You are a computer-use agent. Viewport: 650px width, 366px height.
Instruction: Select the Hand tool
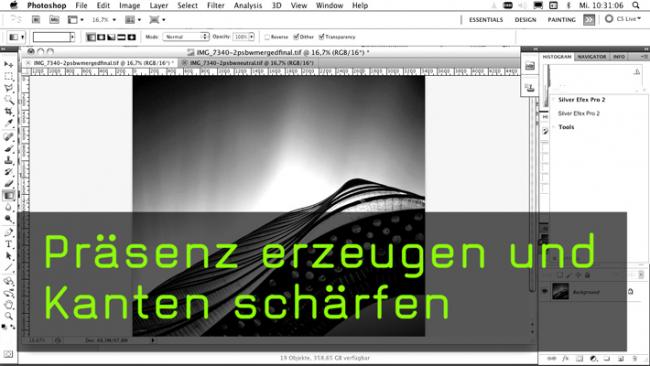point(8,305)
